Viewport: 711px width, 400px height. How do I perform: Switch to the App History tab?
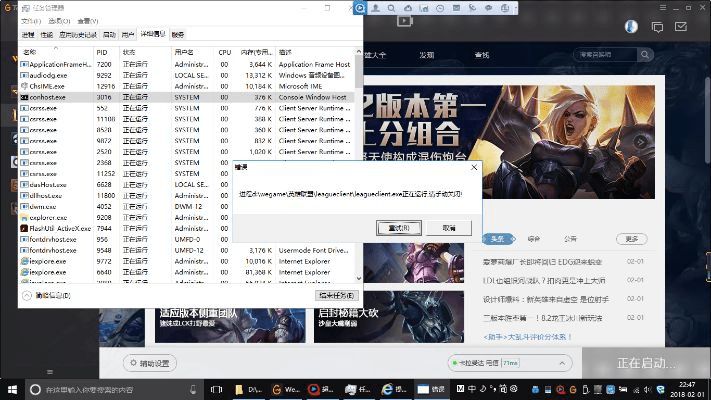click(x=78, y=35)
